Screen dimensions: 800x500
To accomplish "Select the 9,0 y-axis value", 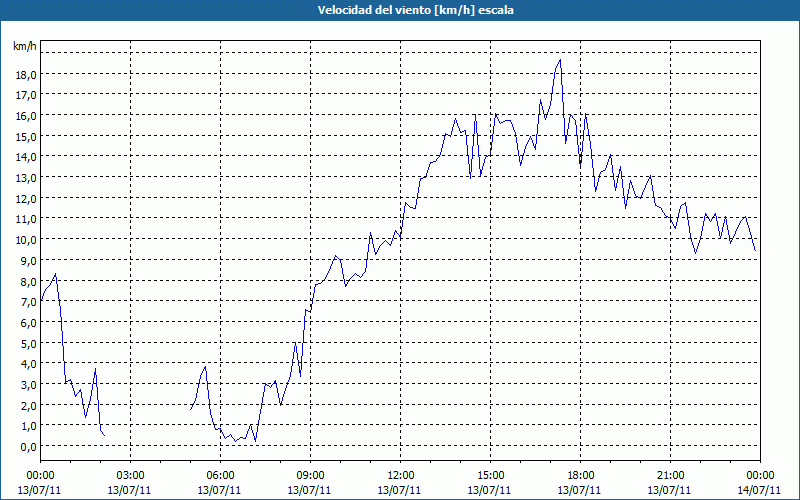I will 29,261.
